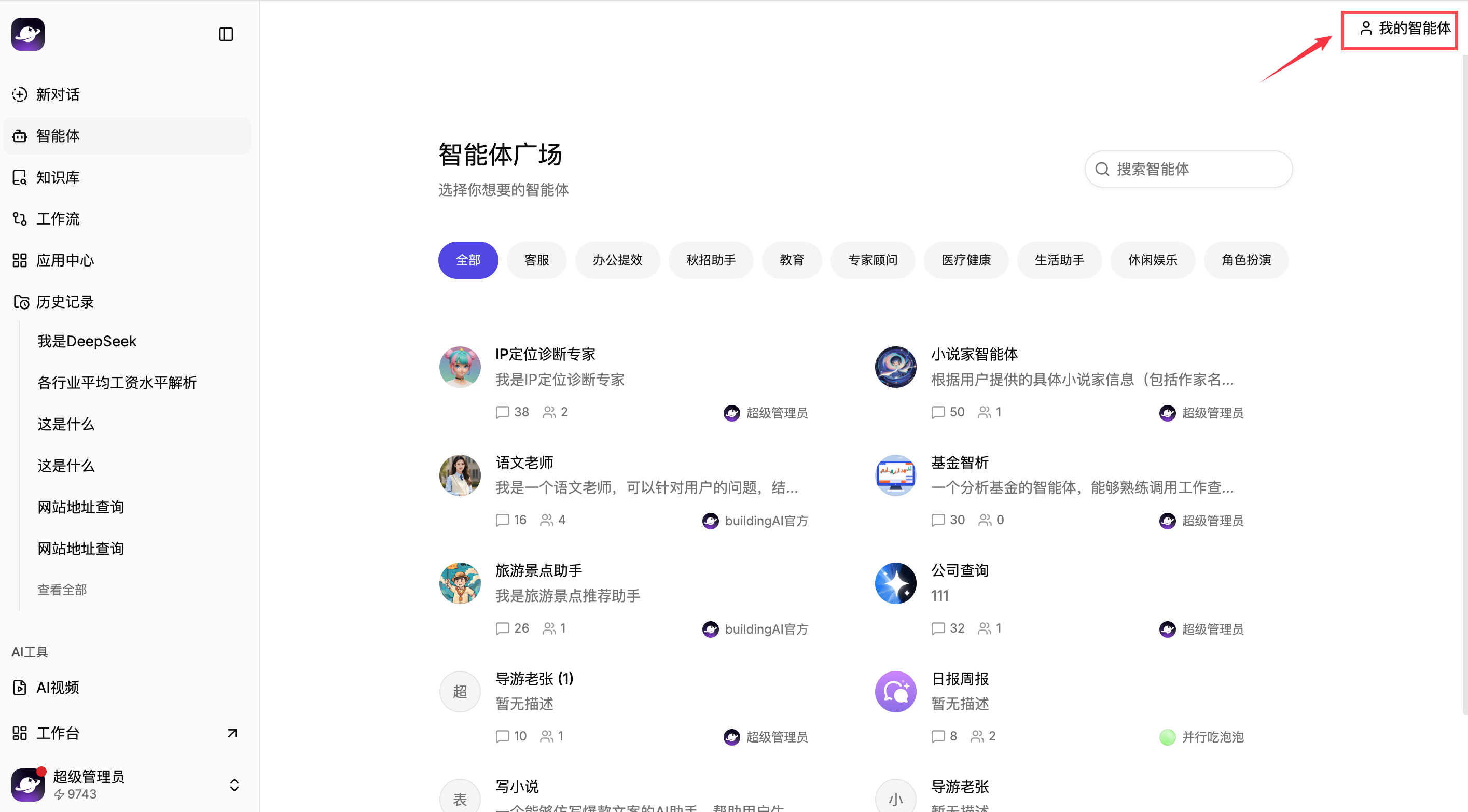Click the 工作台 grid icon
Image resolution: width=1468 pixels, height=812 pixels.
20,733
